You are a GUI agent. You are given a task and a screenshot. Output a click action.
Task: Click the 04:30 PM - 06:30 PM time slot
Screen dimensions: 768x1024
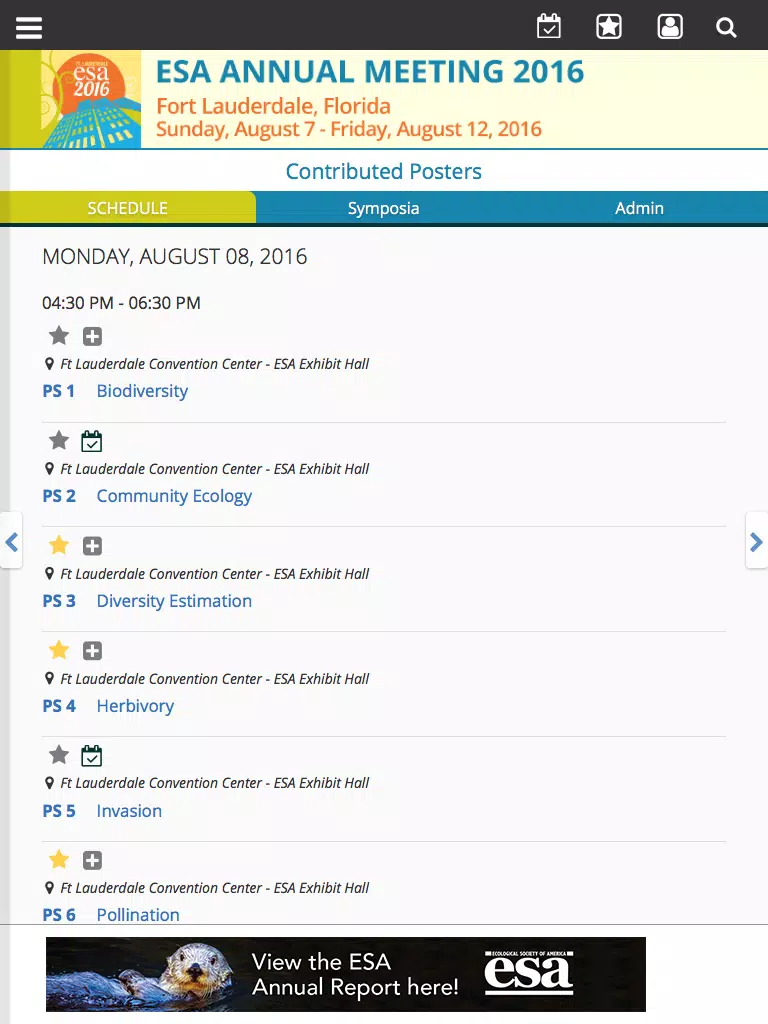121,303
